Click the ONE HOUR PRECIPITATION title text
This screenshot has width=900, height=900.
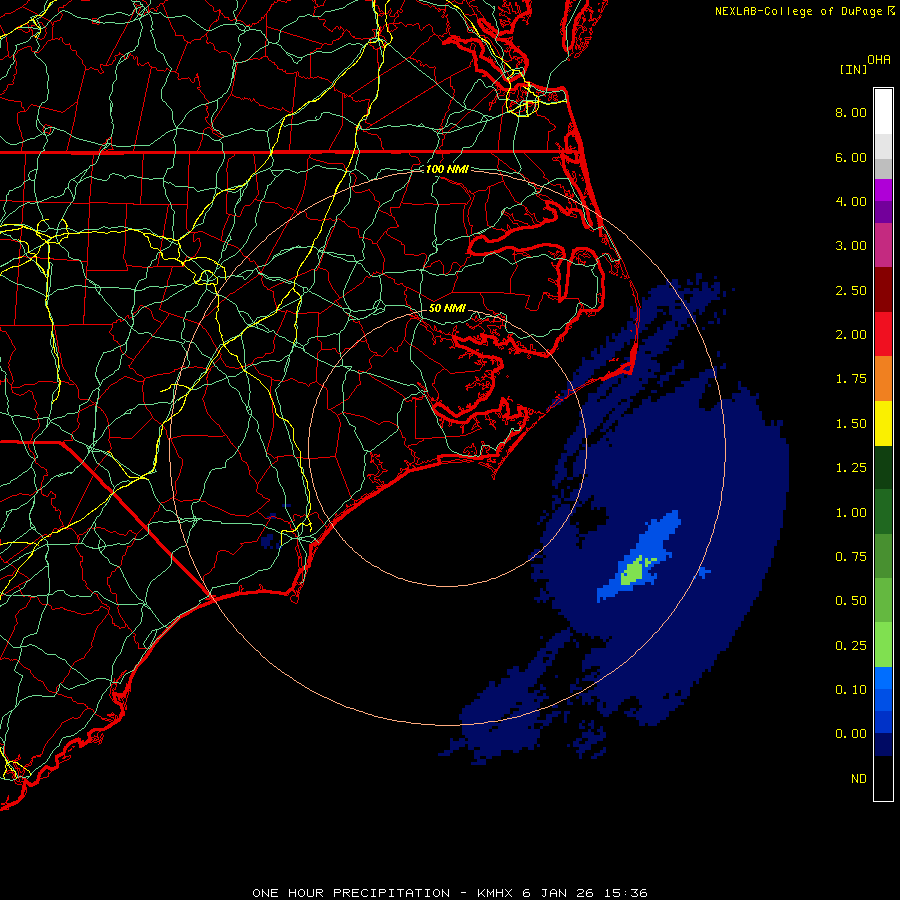click(351, 893)
